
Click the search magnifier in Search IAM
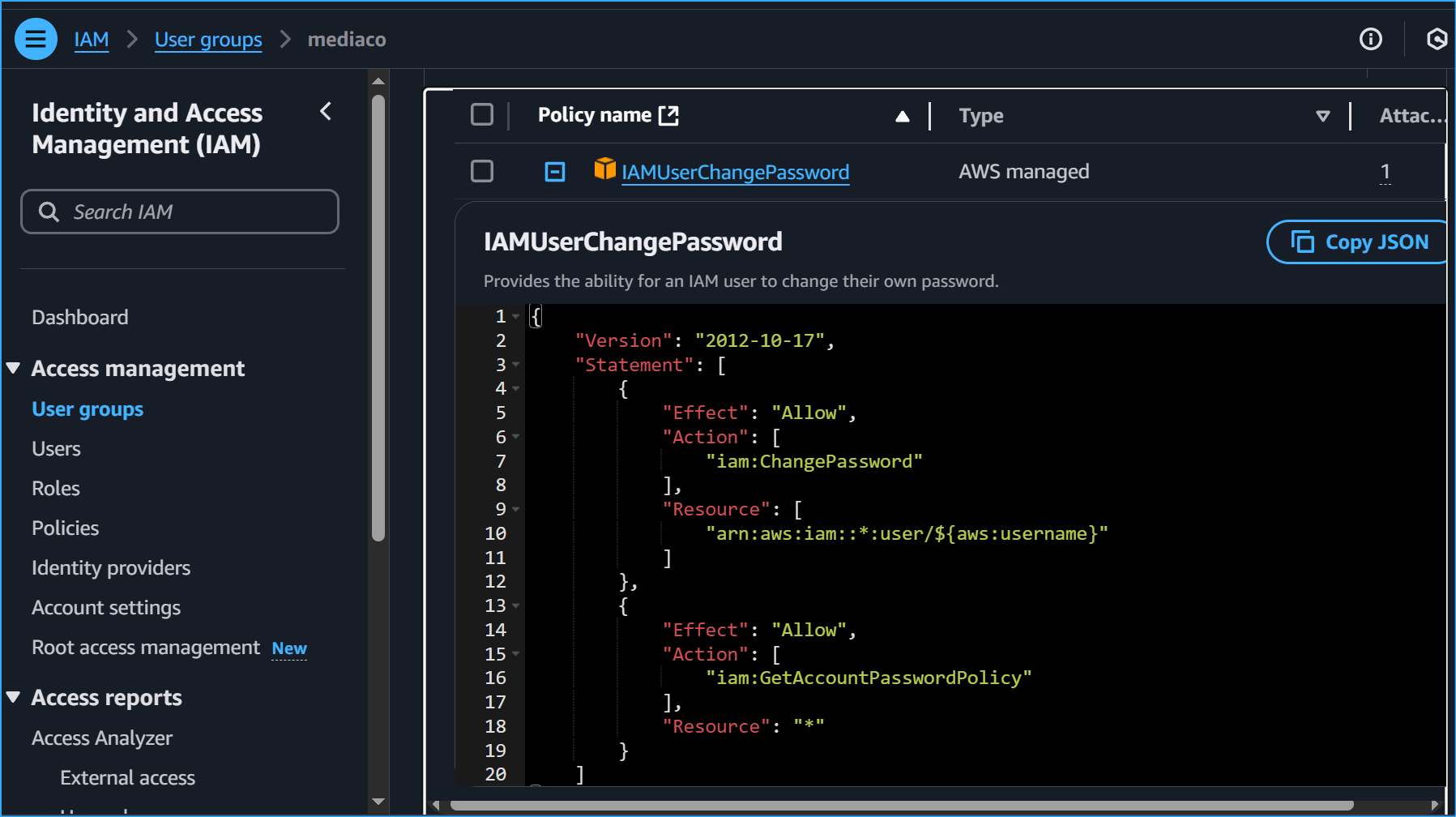click(x=49, y=212)
